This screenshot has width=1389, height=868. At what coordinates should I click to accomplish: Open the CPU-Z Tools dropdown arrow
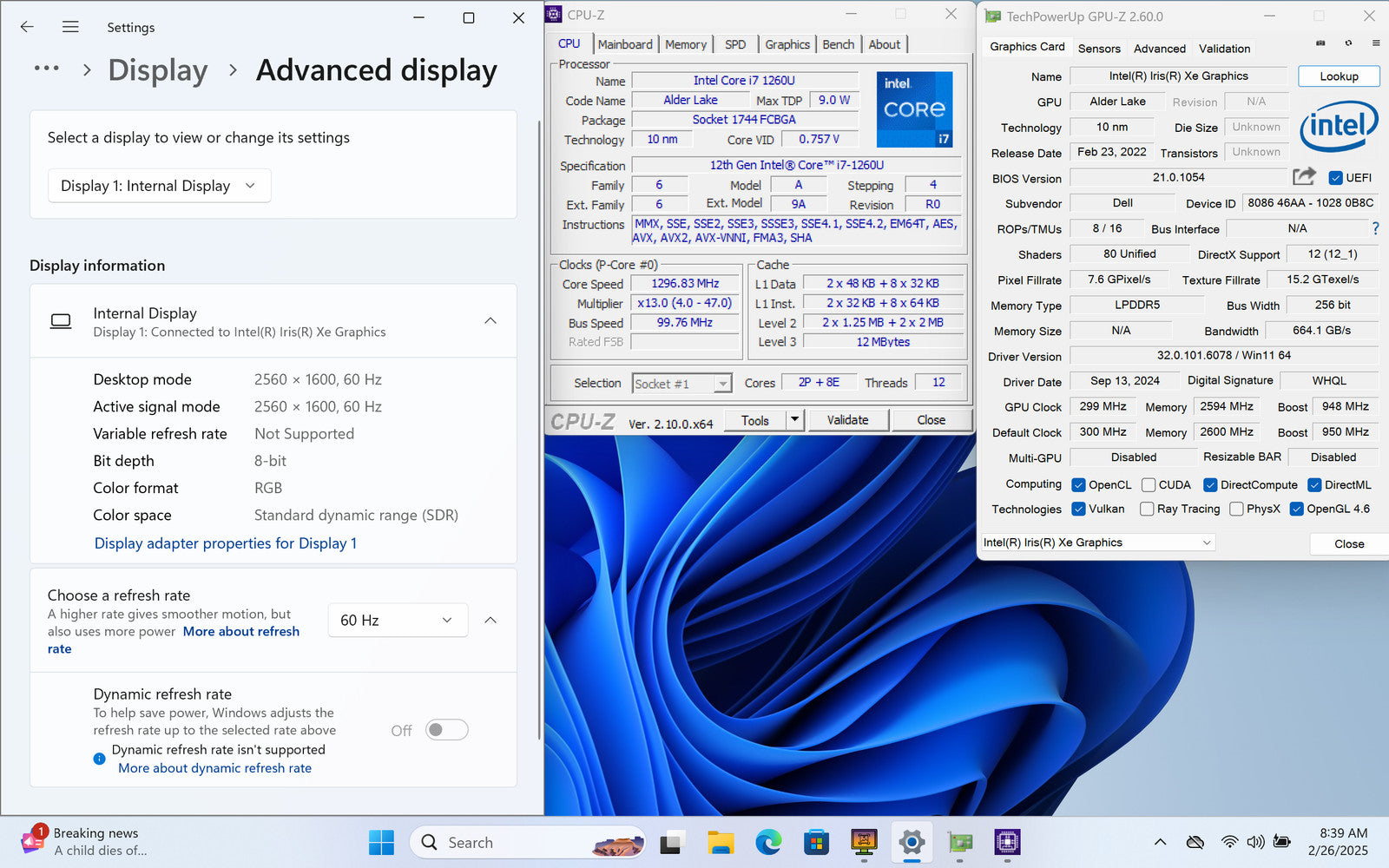[x=794, y=420]
